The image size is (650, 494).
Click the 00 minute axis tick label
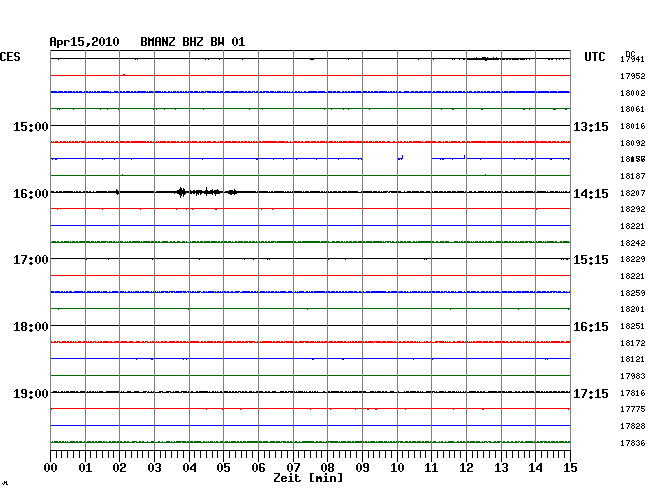tap(51, 468)
